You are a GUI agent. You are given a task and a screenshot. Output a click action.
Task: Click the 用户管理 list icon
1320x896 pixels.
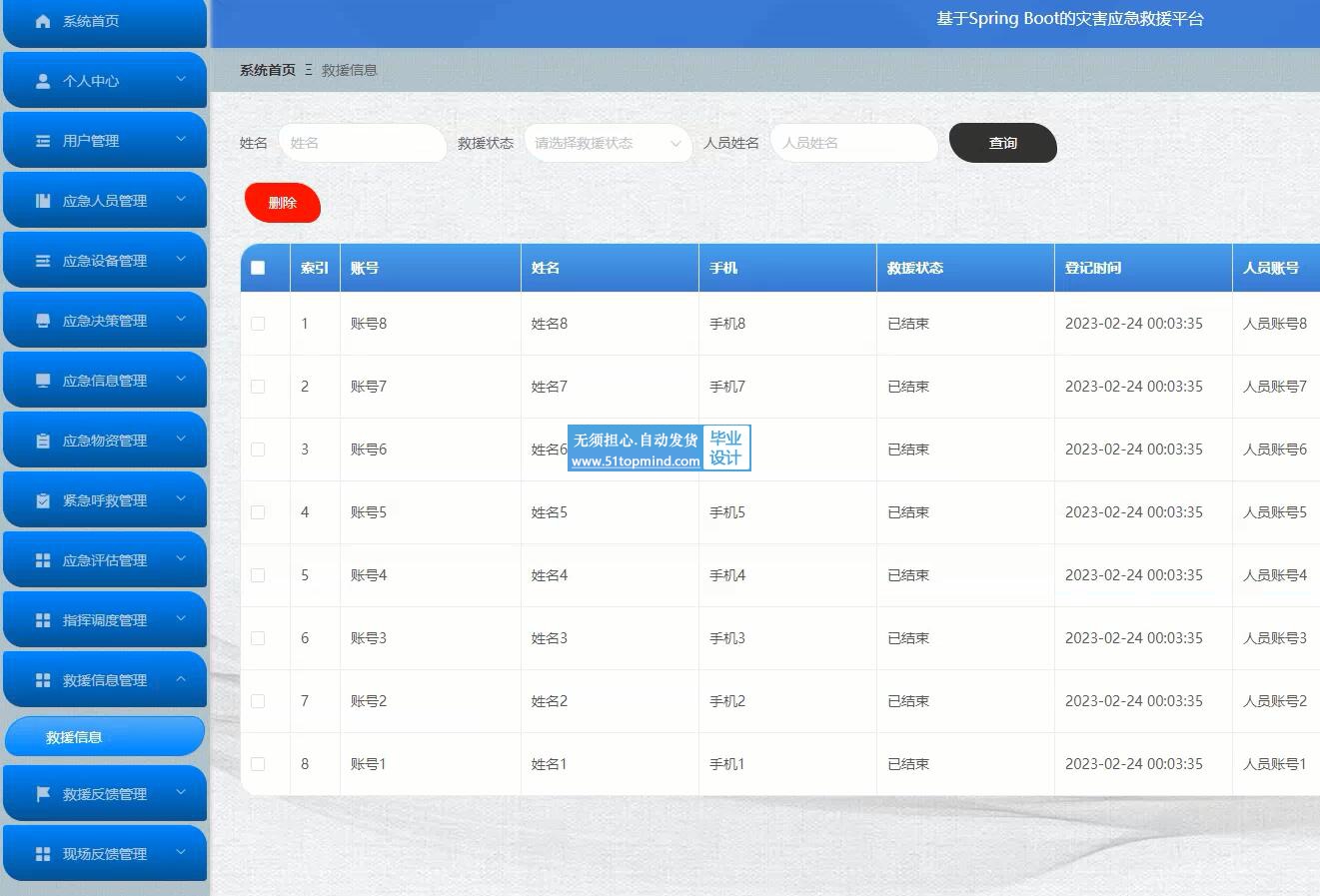[x=43, y=141]
